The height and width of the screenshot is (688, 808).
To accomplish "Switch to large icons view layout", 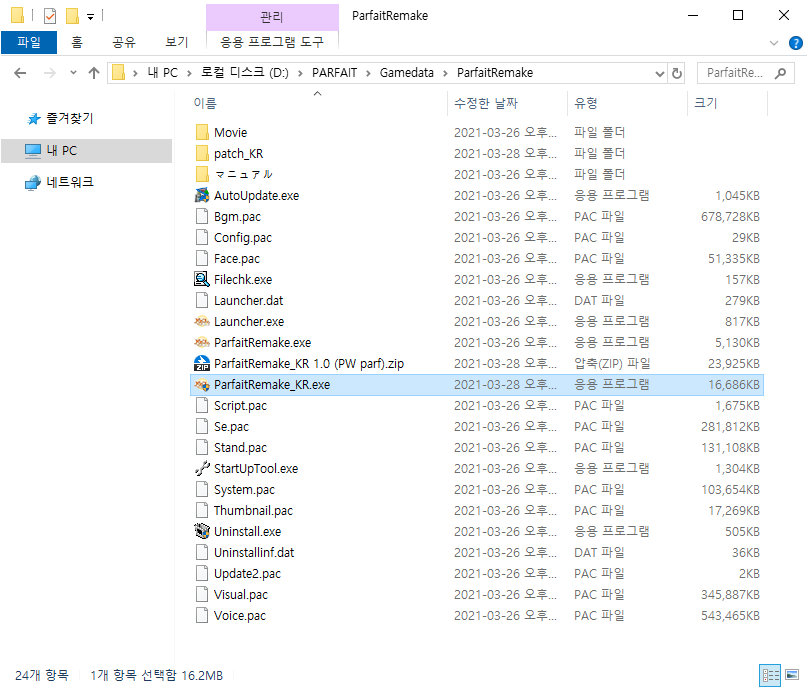I will (792, 675).
